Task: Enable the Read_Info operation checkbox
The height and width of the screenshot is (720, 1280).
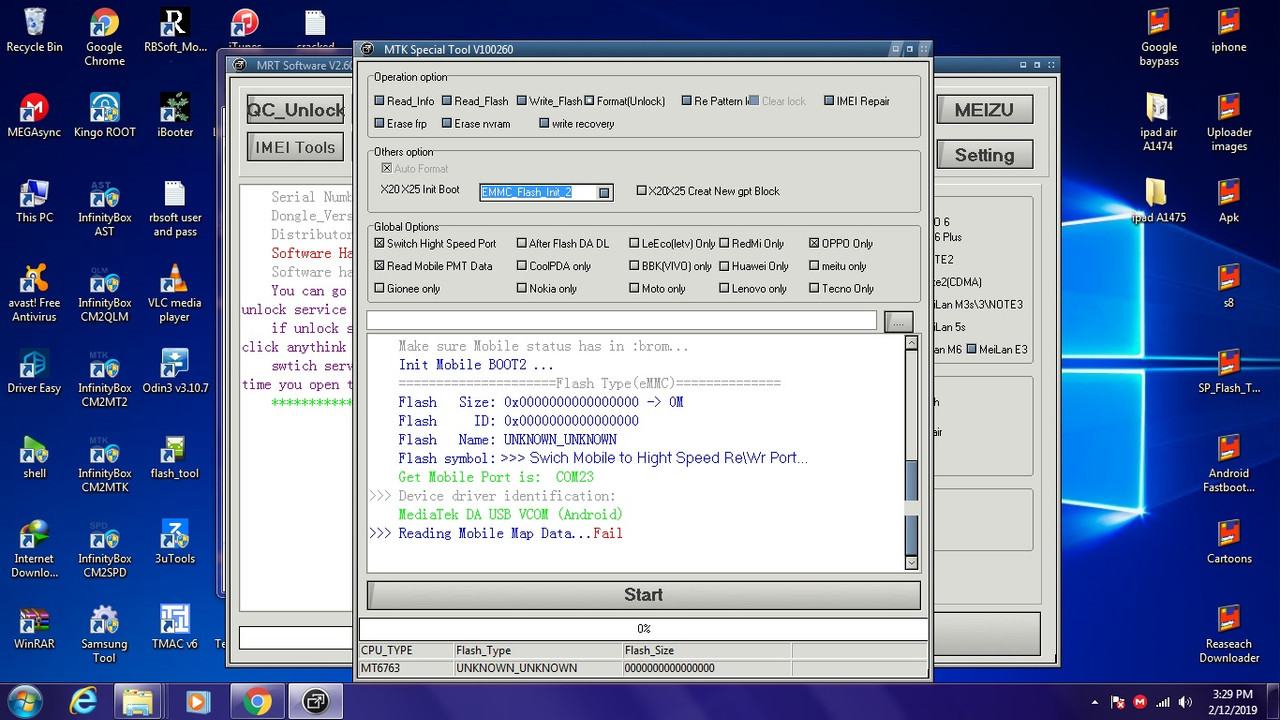Action: (379, 101)
